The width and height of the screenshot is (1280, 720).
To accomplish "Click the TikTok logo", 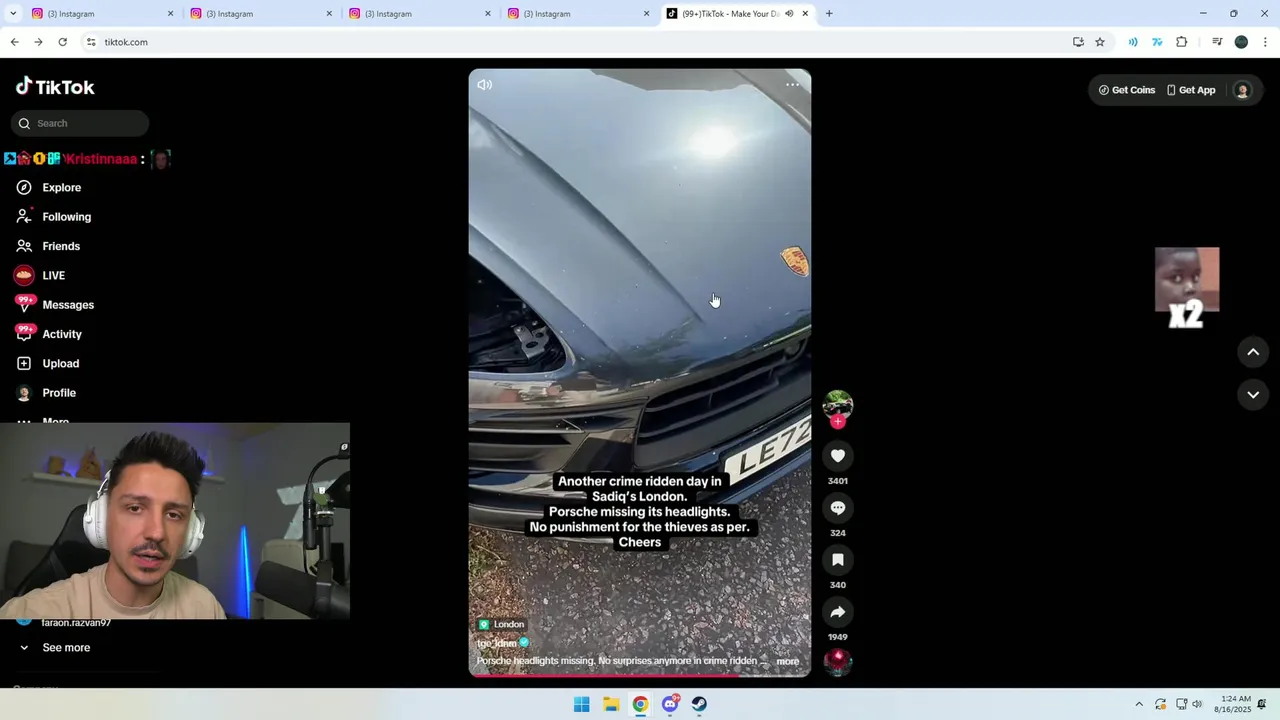I will click(55, 87).
